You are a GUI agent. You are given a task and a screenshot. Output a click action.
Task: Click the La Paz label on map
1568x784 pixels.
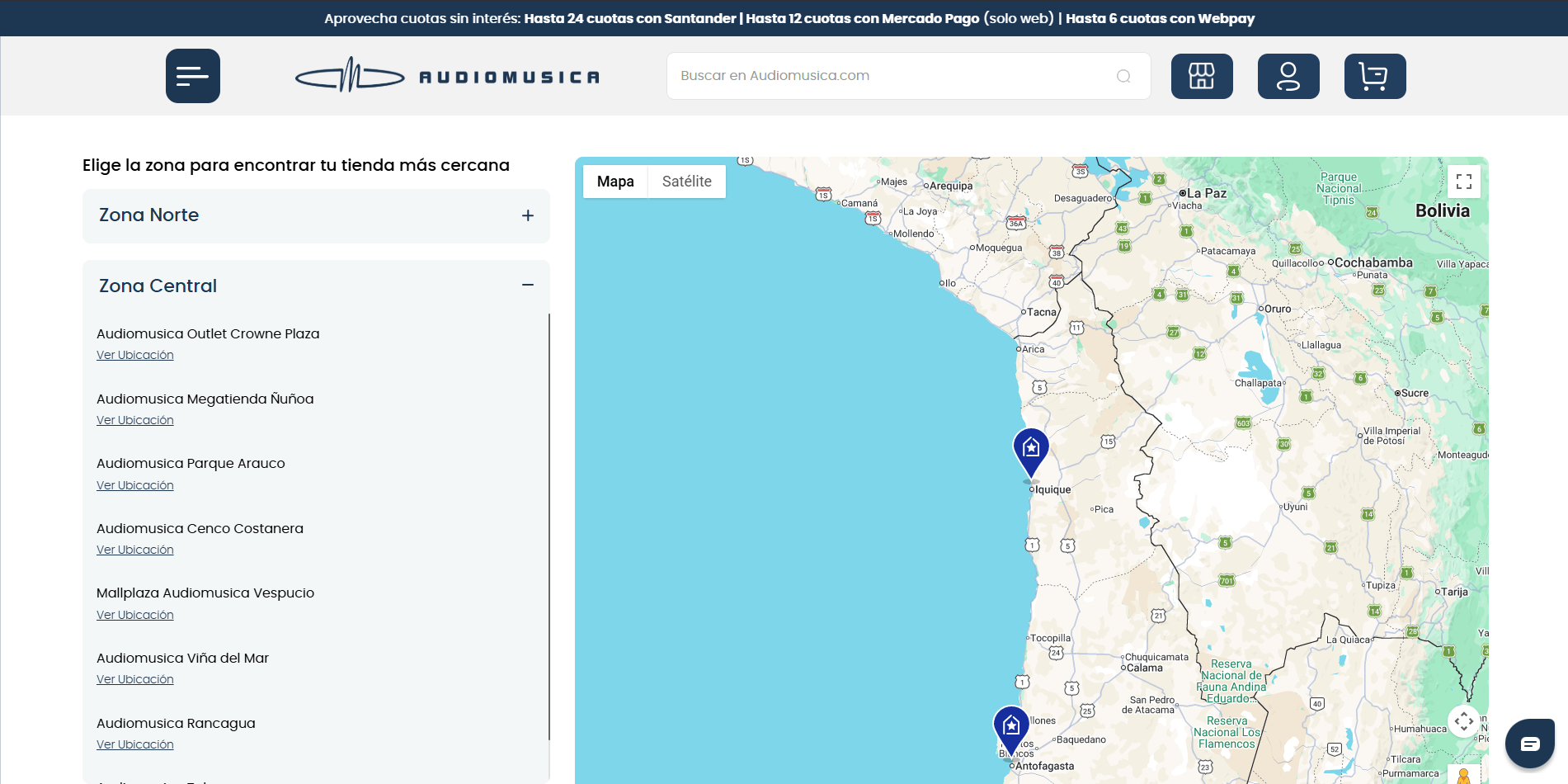(x=1206, y=193)
